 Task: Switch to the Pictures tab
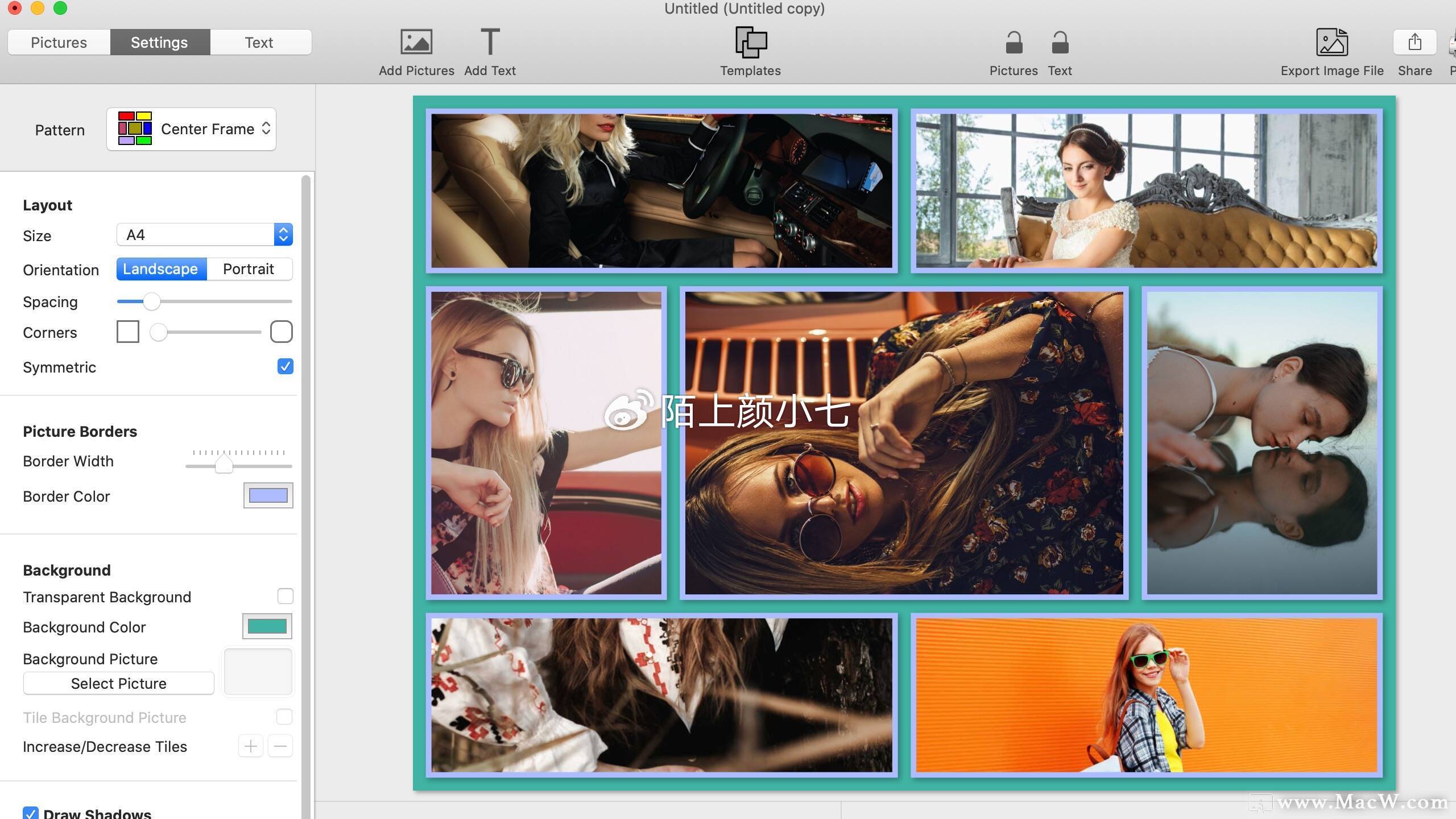(x=59, y=43)
